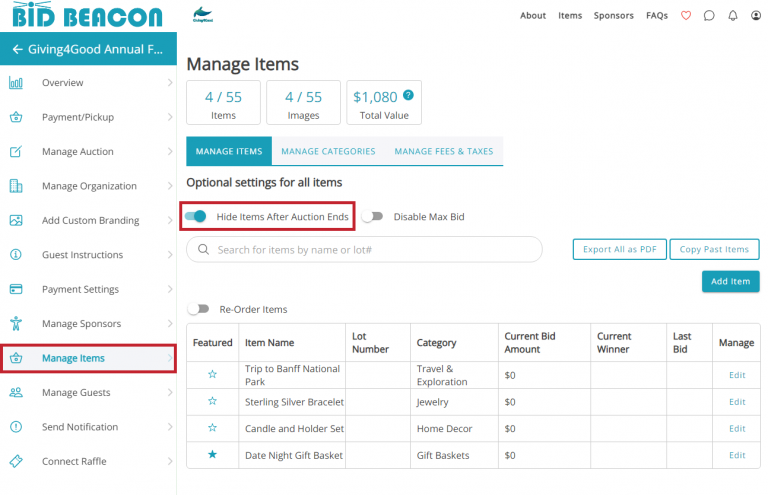Expand the Connect Raffle chevron

click(x=169, y=461)
